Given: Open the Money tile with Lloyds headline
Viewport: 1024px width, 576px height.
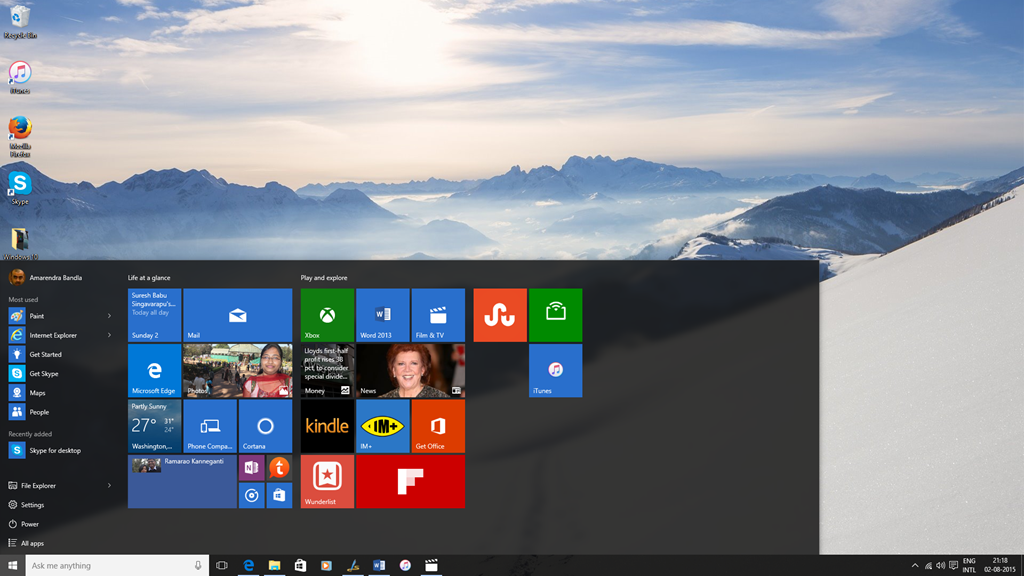Looking at the screenshot, I should tap(327, 370).
